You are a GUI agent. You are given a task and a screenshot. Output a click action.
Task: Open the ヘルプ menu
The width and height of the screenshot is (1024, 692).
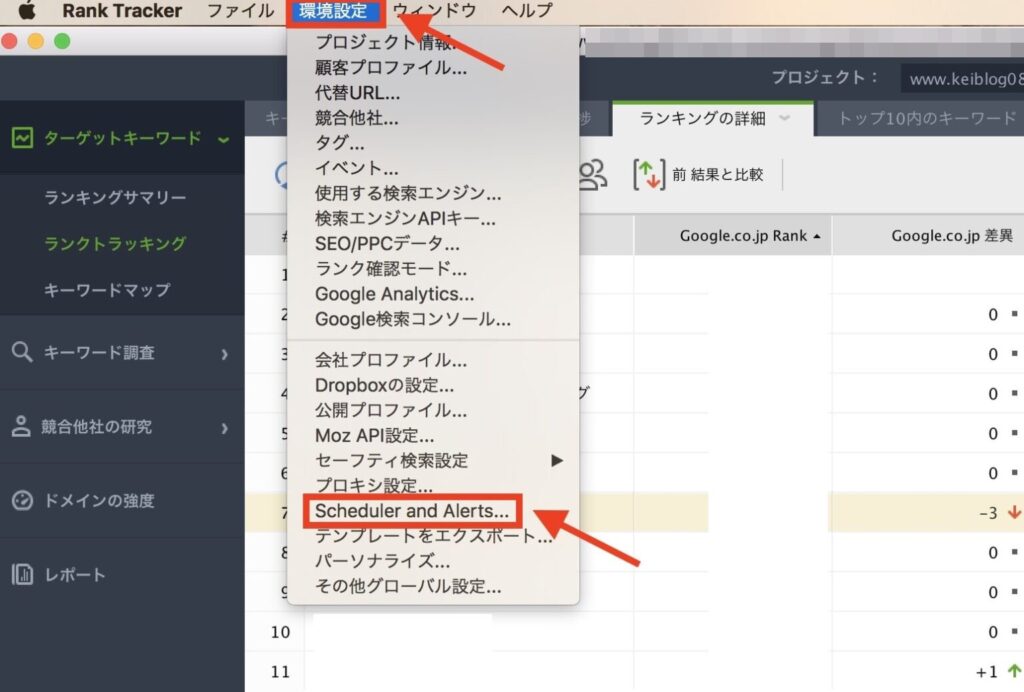click(x=527, y=10)
